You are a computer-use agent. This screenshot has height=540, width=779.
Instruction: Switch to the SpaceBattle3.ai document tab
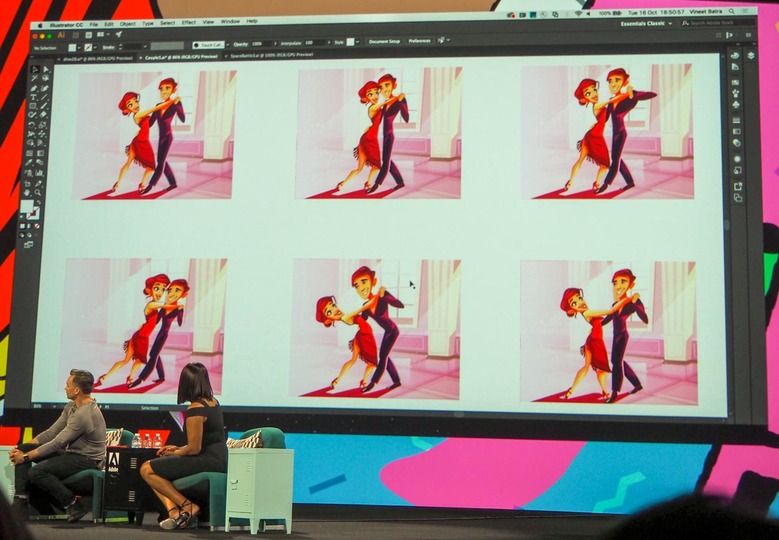271,56
